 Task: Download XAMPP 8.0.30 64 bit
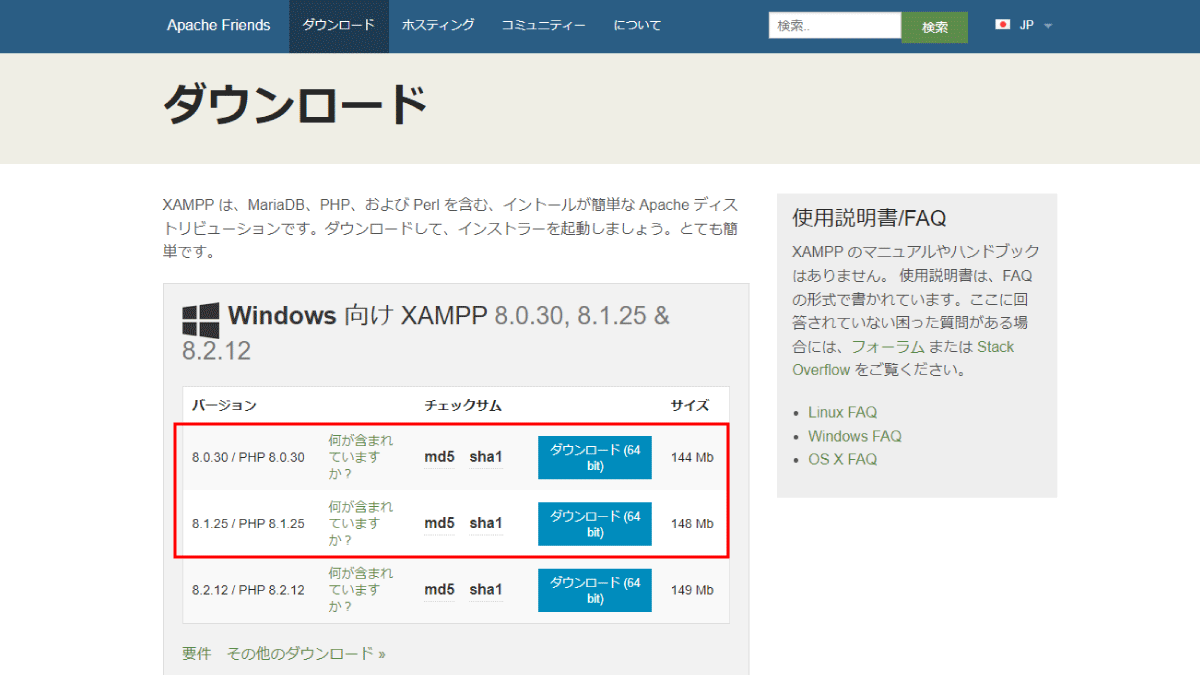[595, 457]
